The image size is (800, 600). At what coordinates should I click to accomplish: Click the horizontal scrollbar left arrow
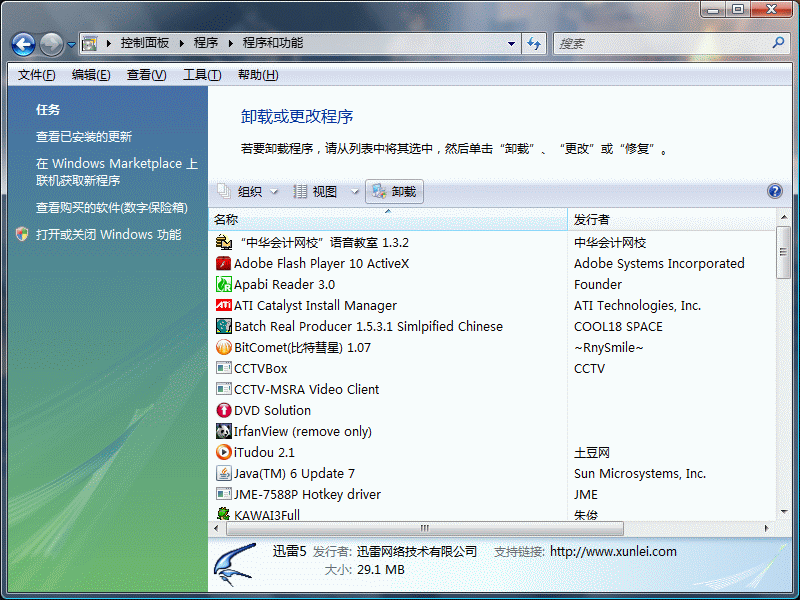(x=216, y=529)
